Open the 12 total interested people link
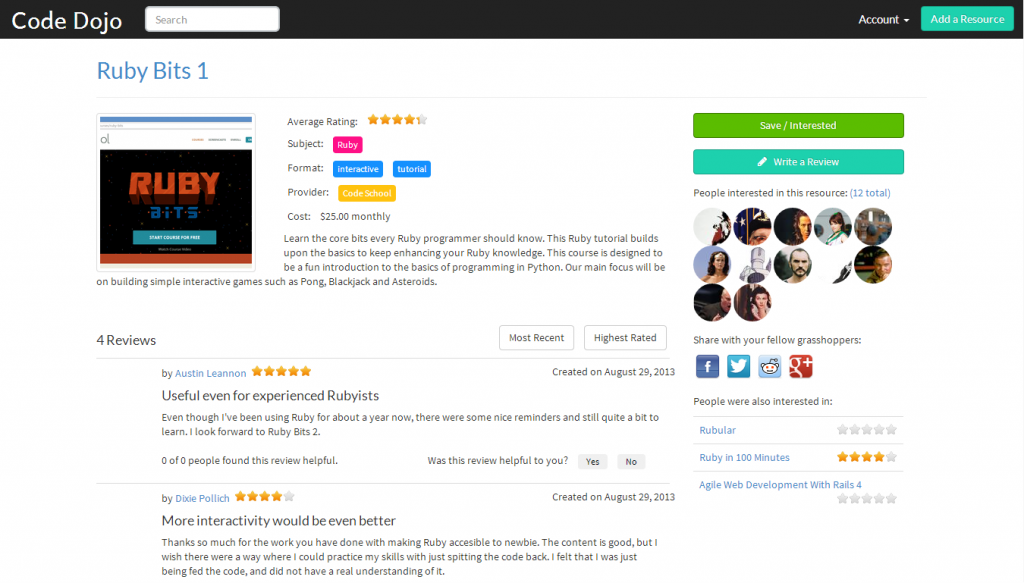The height and width of the screenshot is (583, 1024). click(870, 193)
